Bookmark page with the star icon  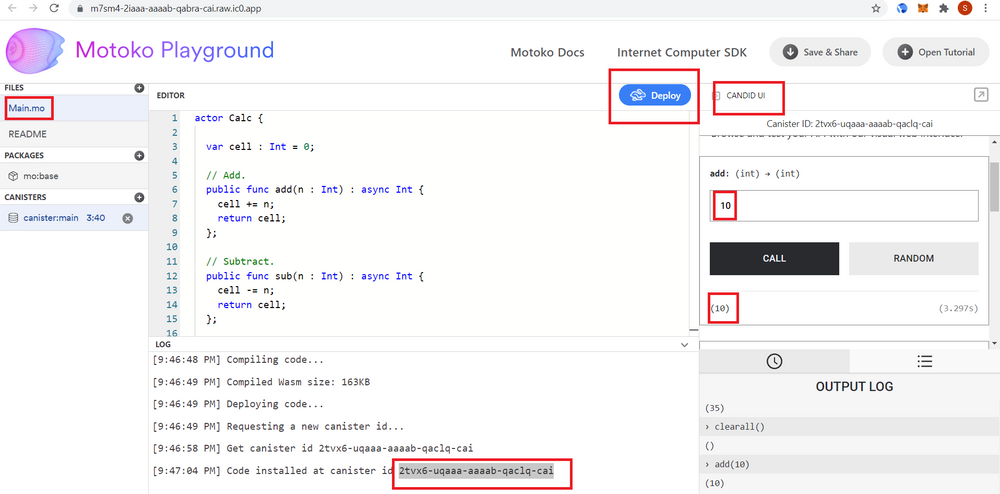[876, 9]
